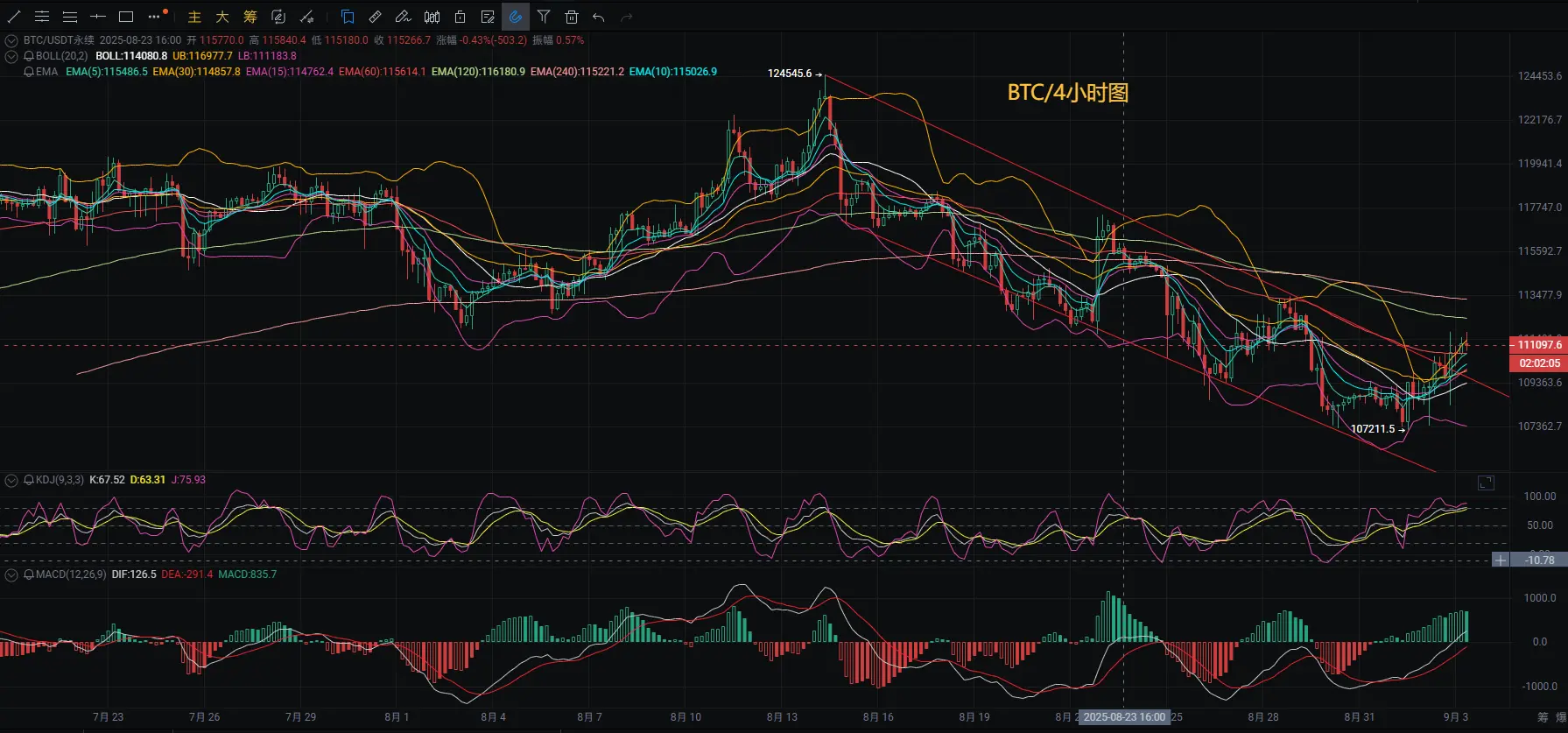Click the DIF:126.5 MACD value
This screenshot has height=733, width=1568.
point(134,574)
